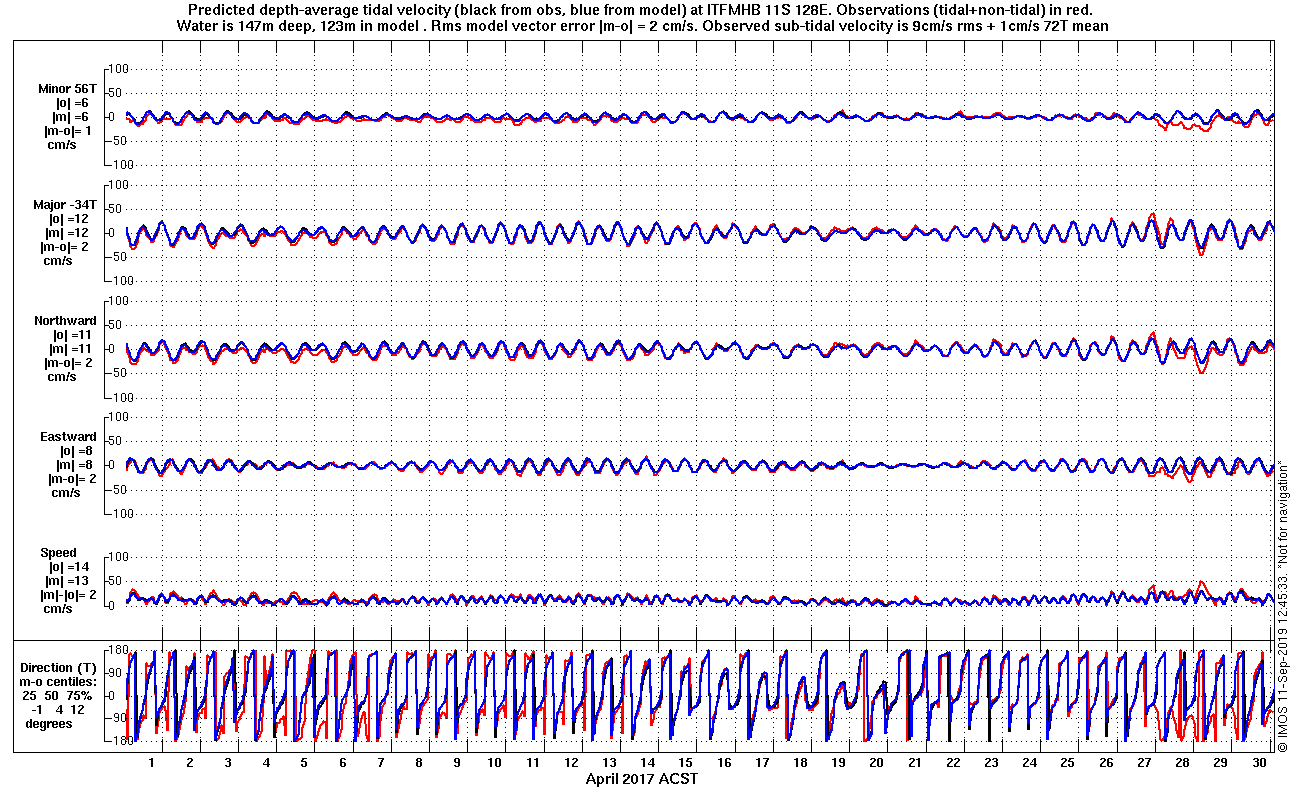
Task: Click day '28' on the time axis
Action: coord(1182,762)
